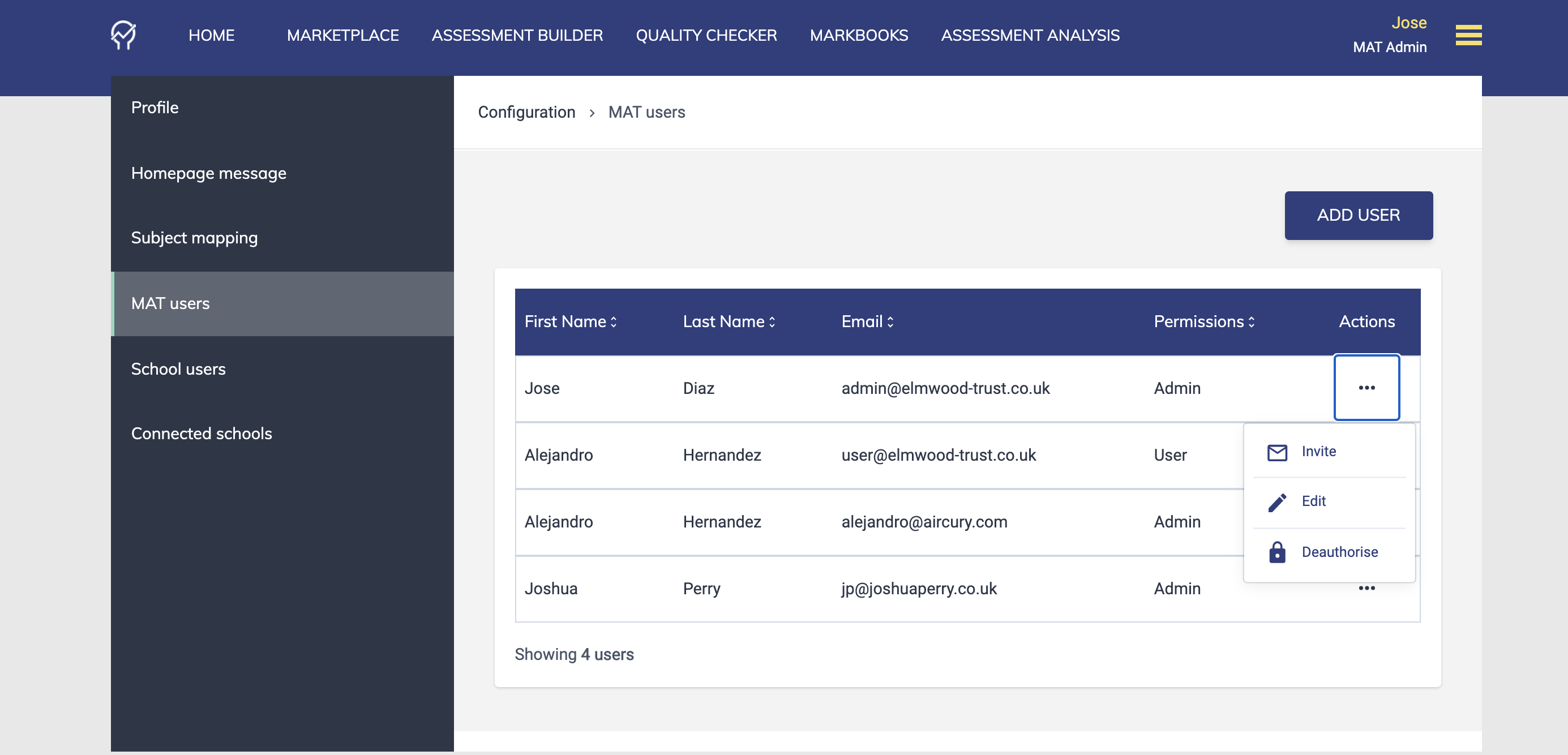The width and height of the screenshot is (1568, 755).
Task: Open Assessment Builder from top navigation
Action: (517, 35)
